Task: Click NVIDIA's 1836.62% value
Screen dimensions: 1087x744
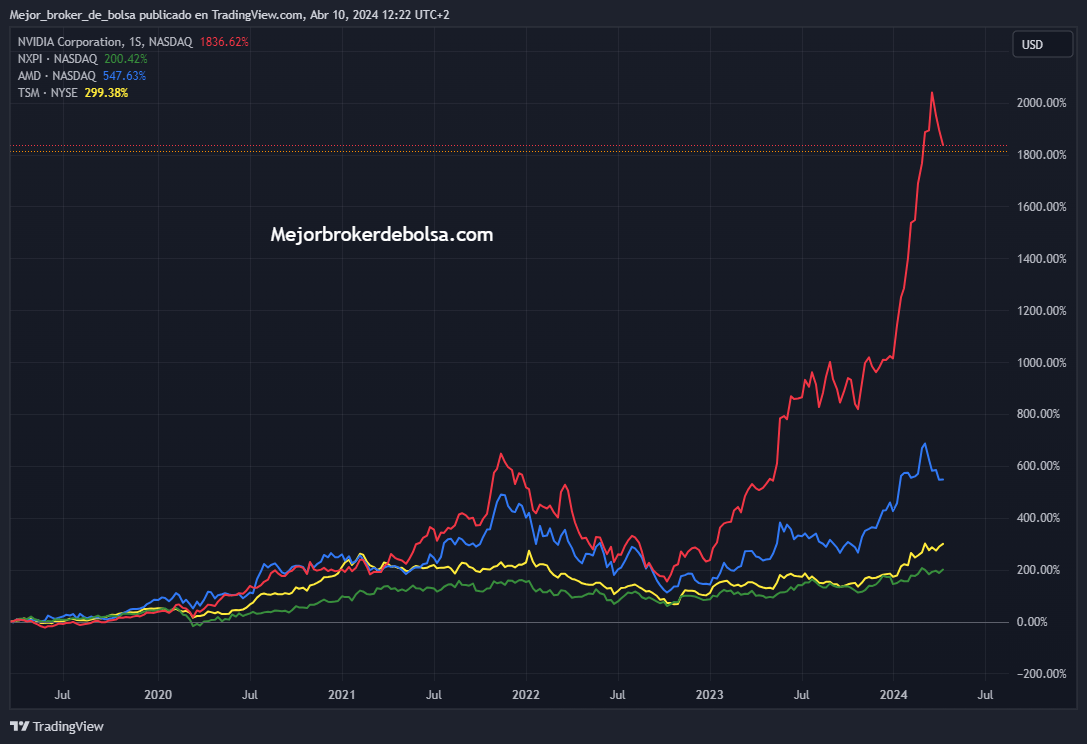Action: pos(224,42)
